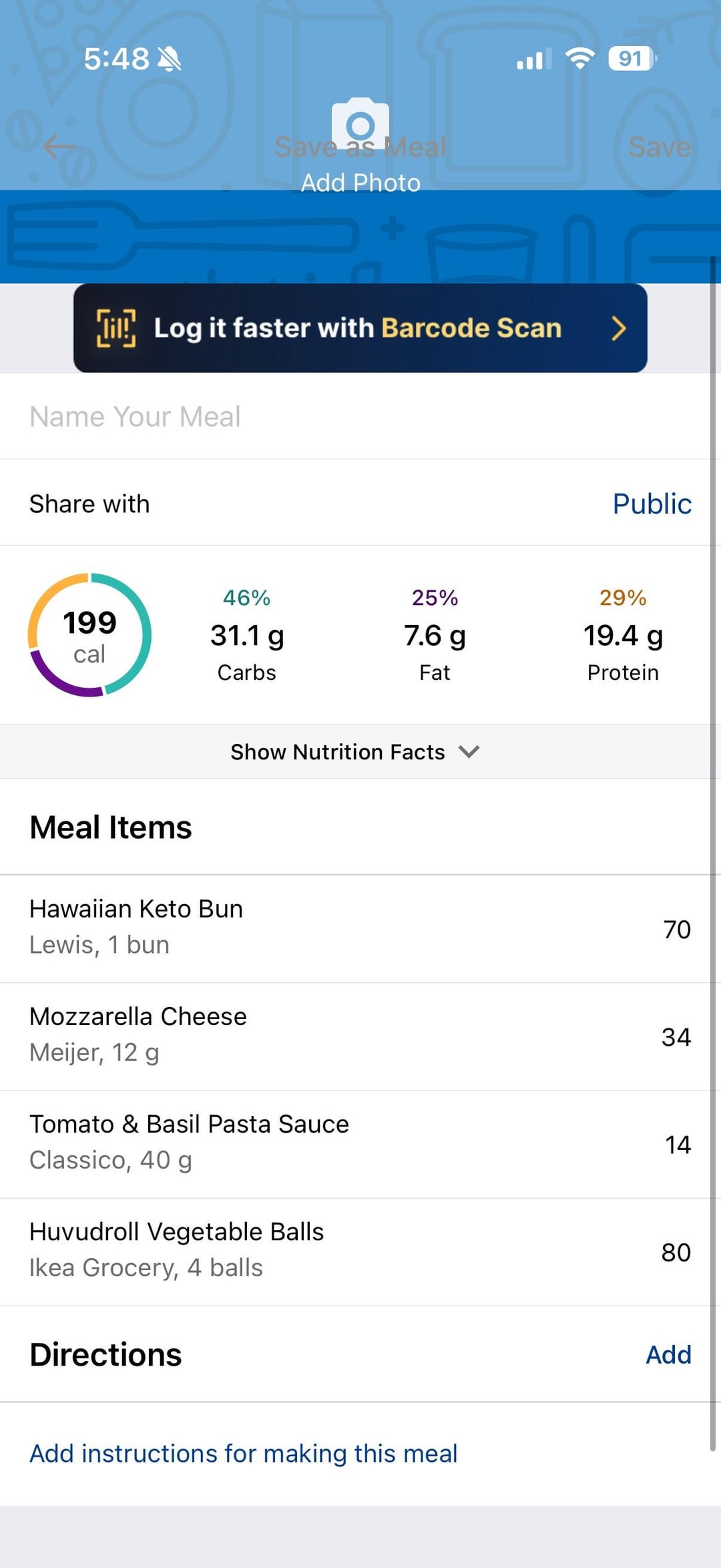The image size is (721, 1568).
Task: Tap the yellow chevron on barcode banner
Action: 619,328
